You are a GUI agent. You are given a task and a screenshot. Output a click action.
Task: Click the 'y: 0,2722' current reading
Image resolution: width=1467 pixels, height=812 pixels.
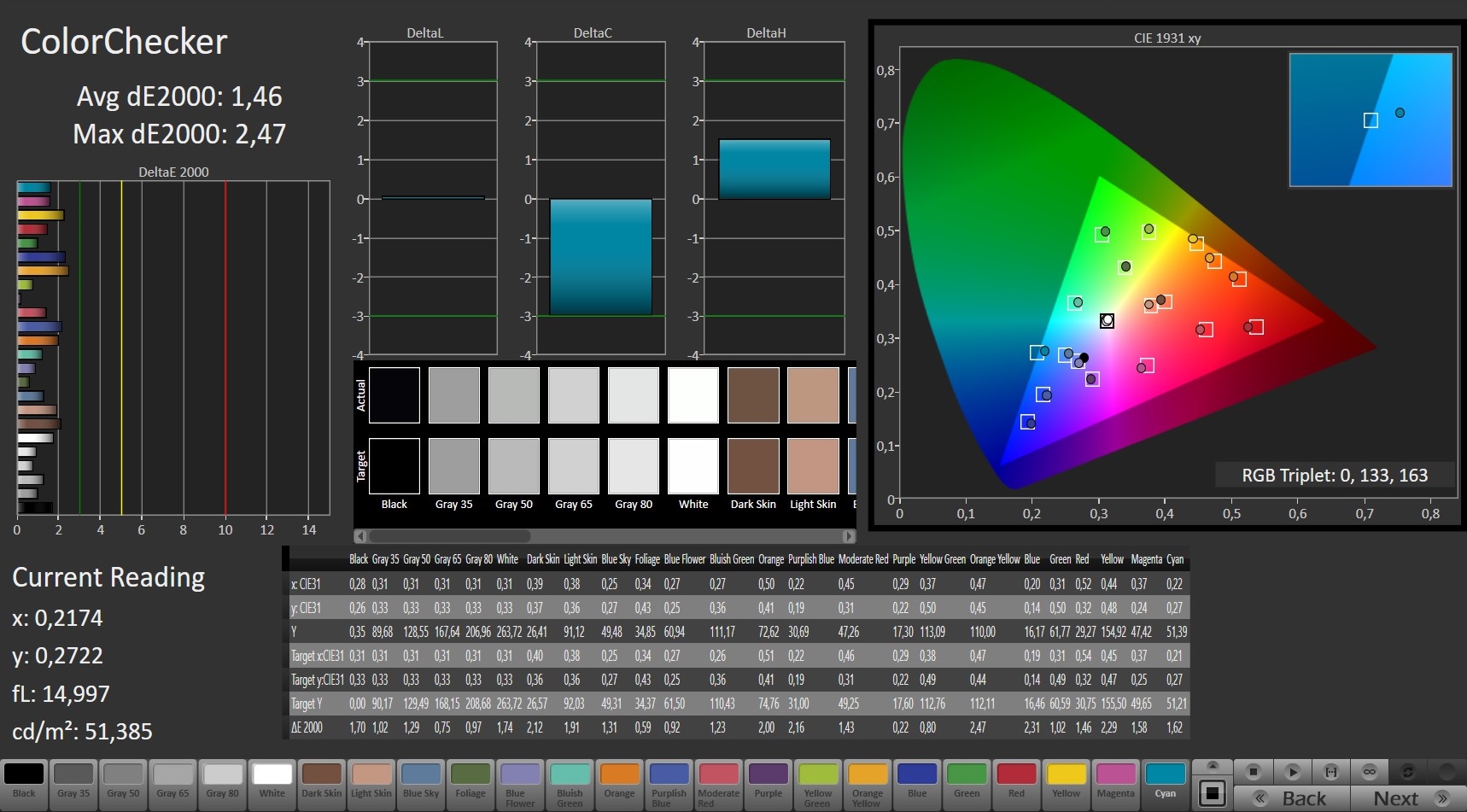click(x=57, y=656)
